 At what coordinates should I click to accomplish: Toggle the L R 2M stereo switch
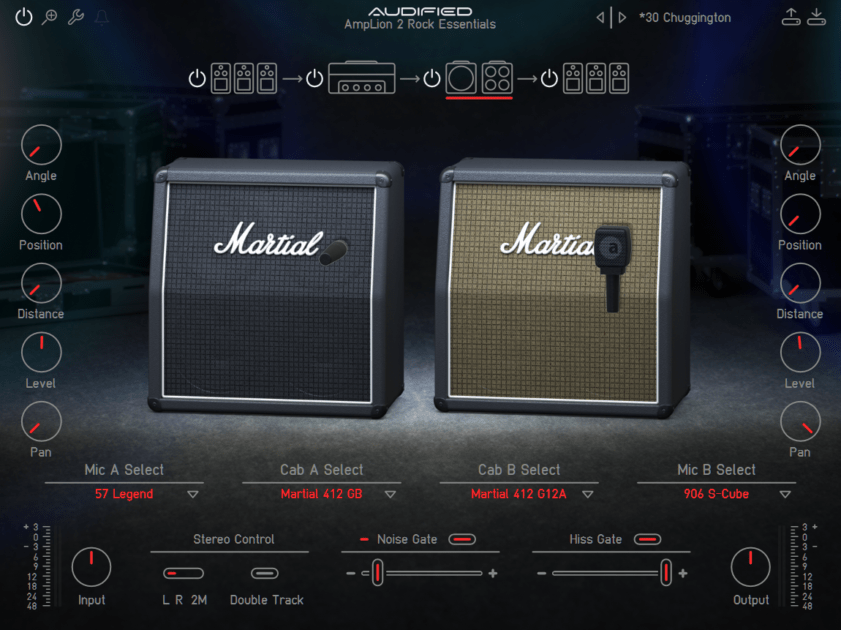(x=183, y=573)
